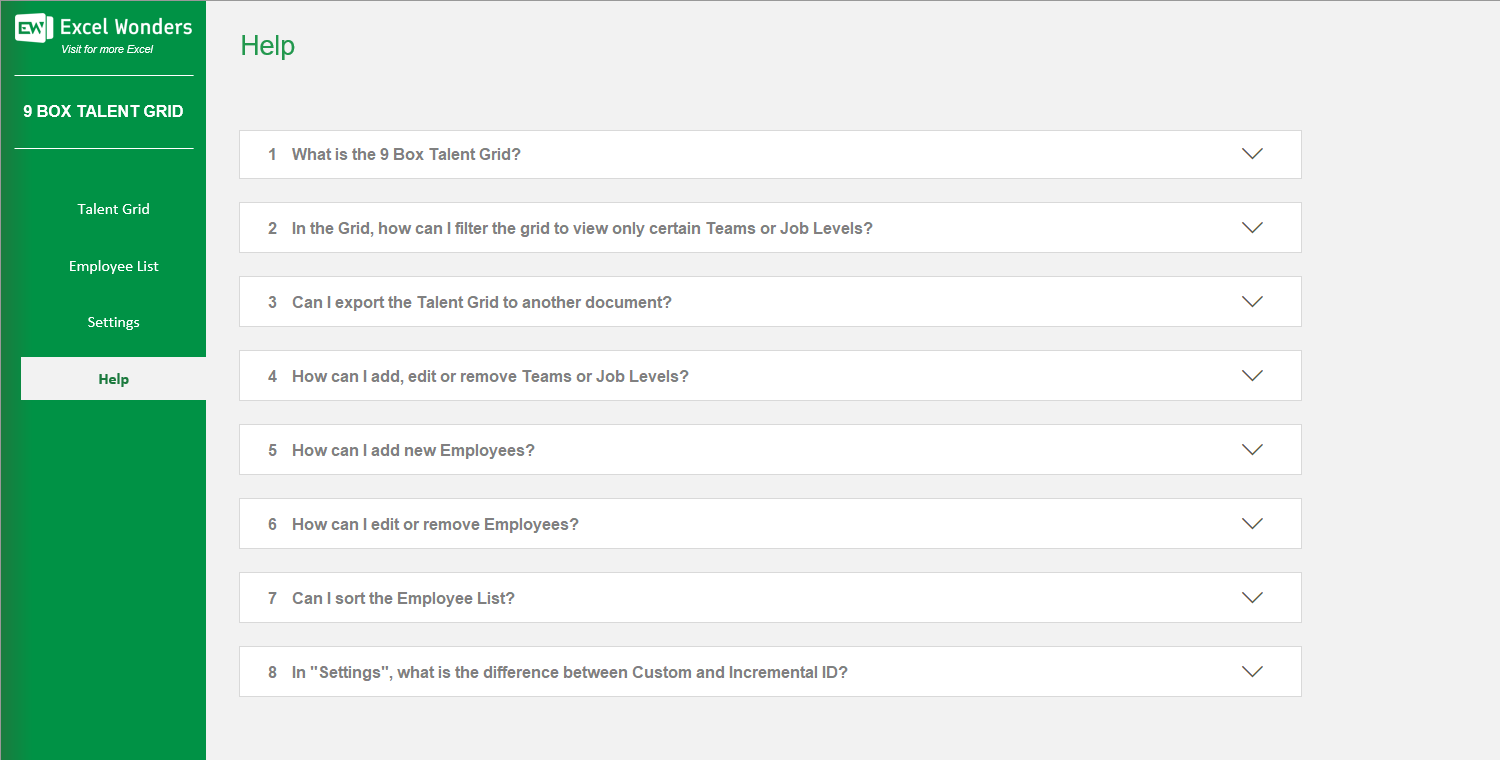This screenshot has height=760, width=1500.
Task: Click the chevron beside the export question
Action: pyautogui.click(x=1252, y=302)
